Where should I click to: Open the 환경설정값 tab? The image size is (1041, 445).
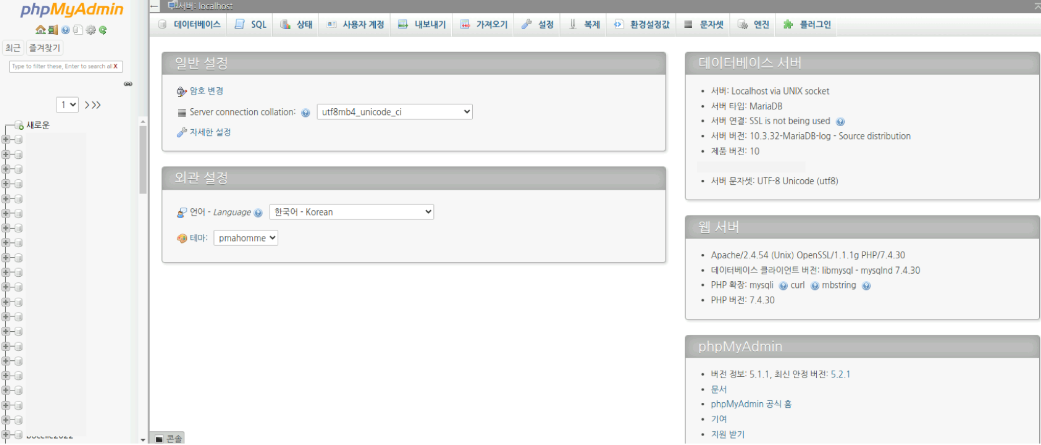tap(641, 25)
